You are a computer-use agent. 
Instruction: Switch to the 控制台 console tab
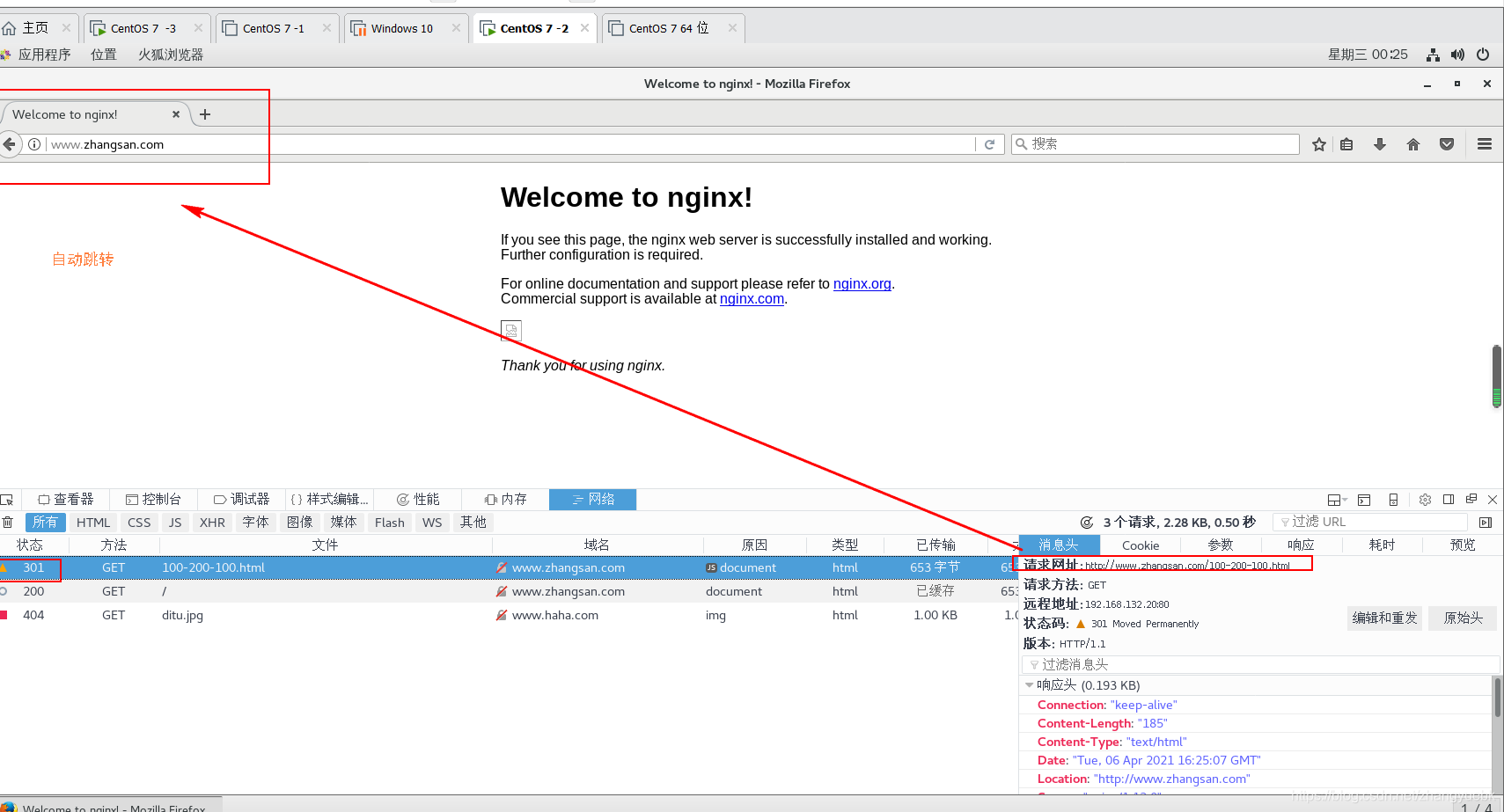click(154, 500)
